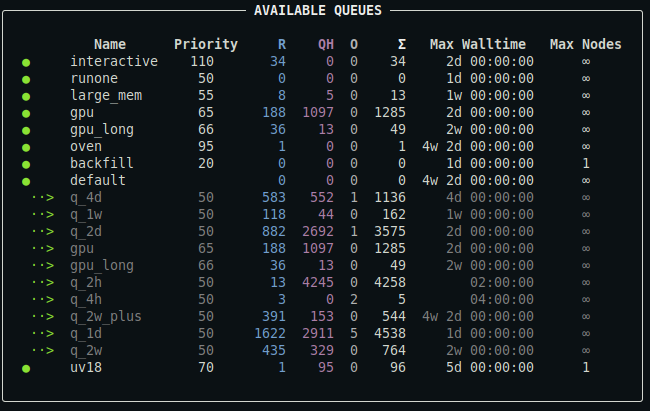Select the q_1w sub-queue name
Image resolution: width=650 pixels, height=411 pixels.
[x=86, y=214]
